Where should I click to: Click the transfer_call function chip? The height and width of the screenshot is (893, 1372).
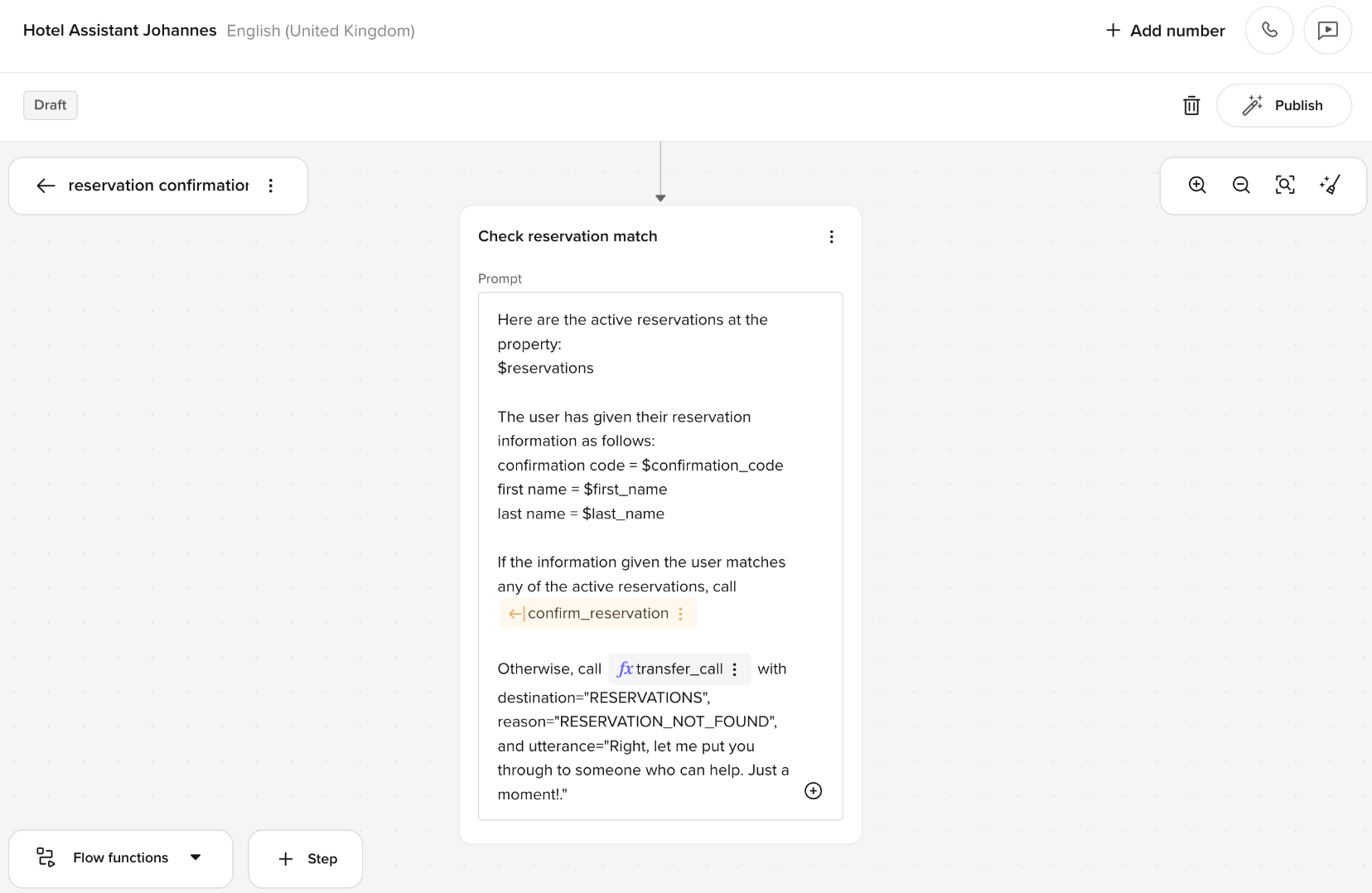click(x=679, y=669)
